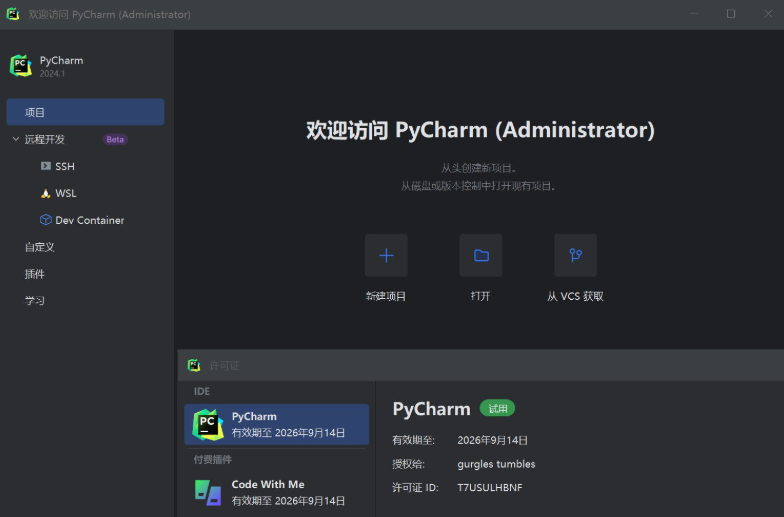Click the Get from VCS branch icon
784x517 pixels.
[x=576, y=256]
